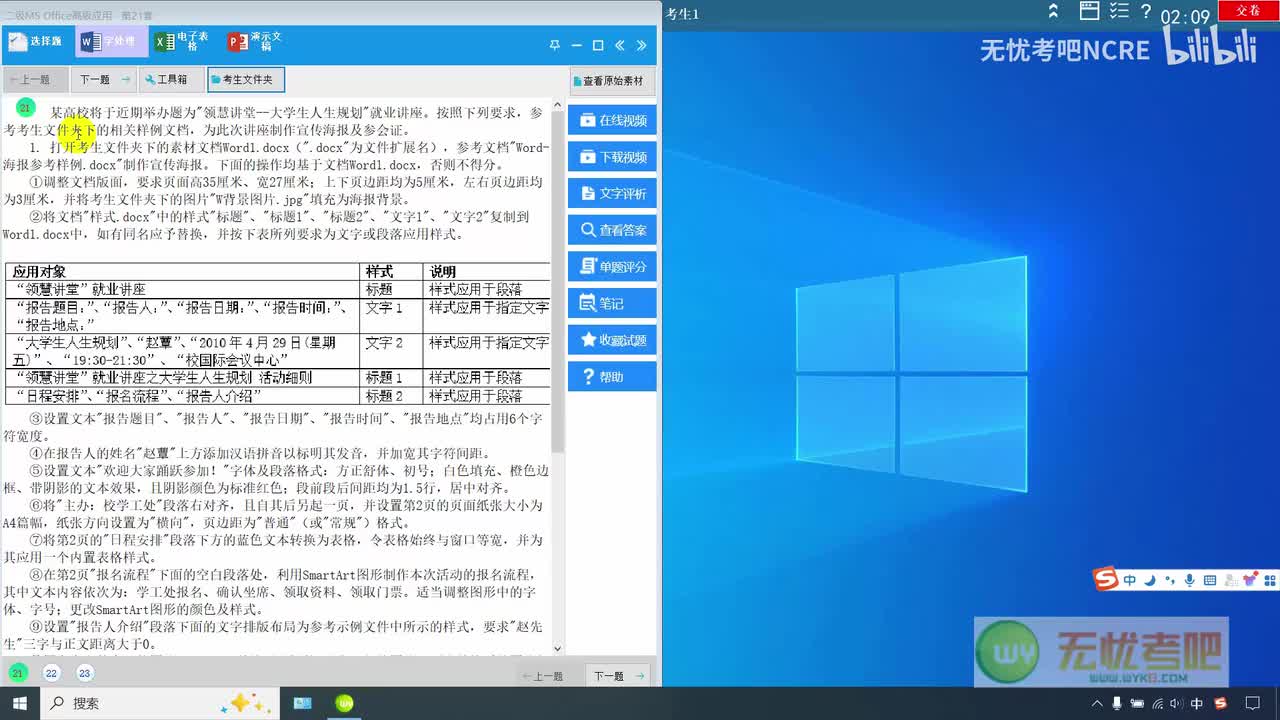Open 在线视频 online video

(612, 120)
